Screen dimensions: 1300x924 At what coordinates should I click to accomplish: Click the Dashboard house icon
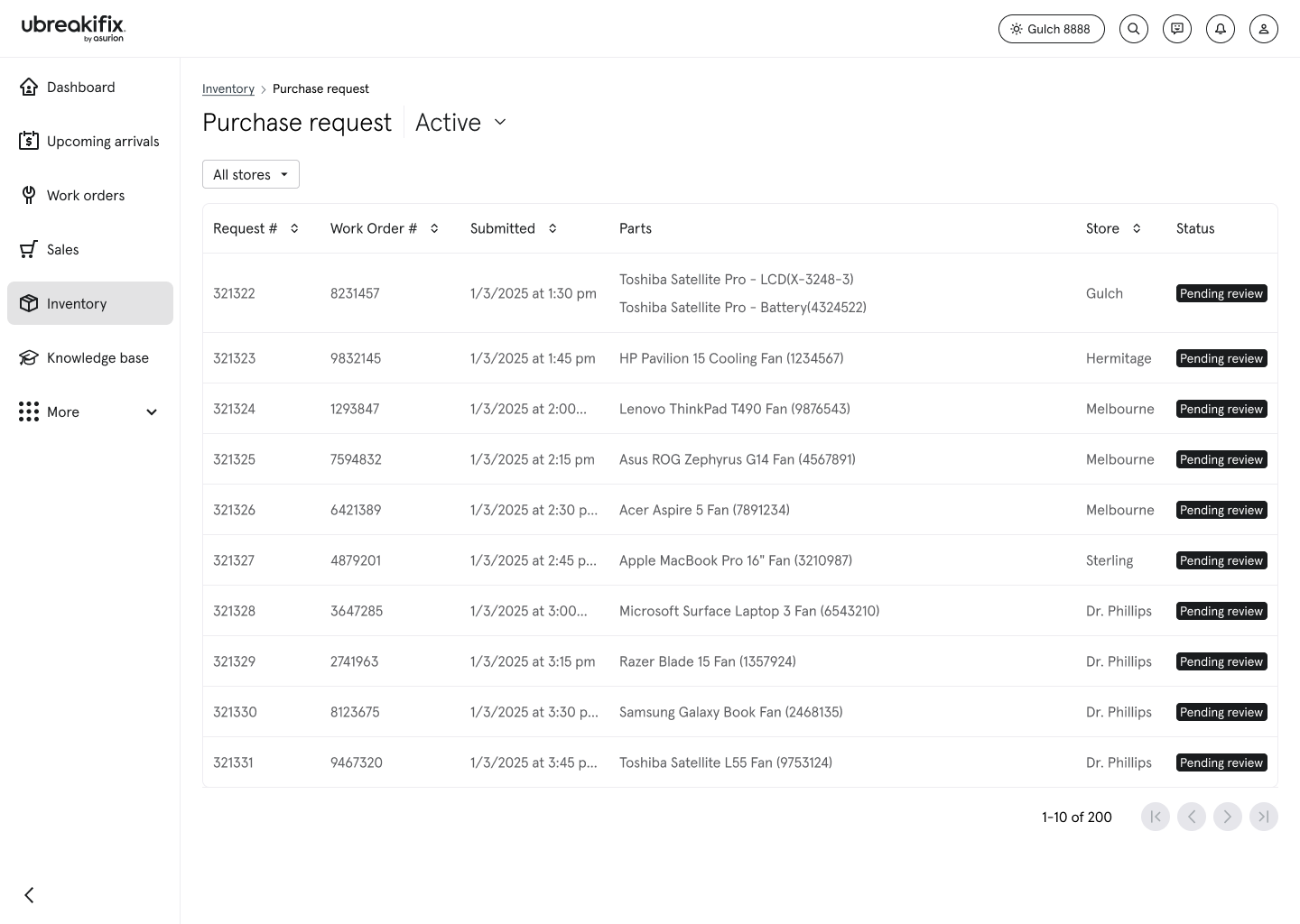click(x=29, y=87)
